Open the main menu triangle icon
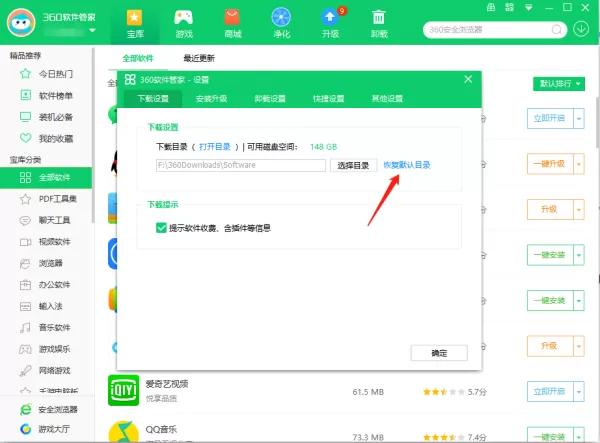Viewport: 600px width, 443px height. pyautogui.click(x=528, y=8)
